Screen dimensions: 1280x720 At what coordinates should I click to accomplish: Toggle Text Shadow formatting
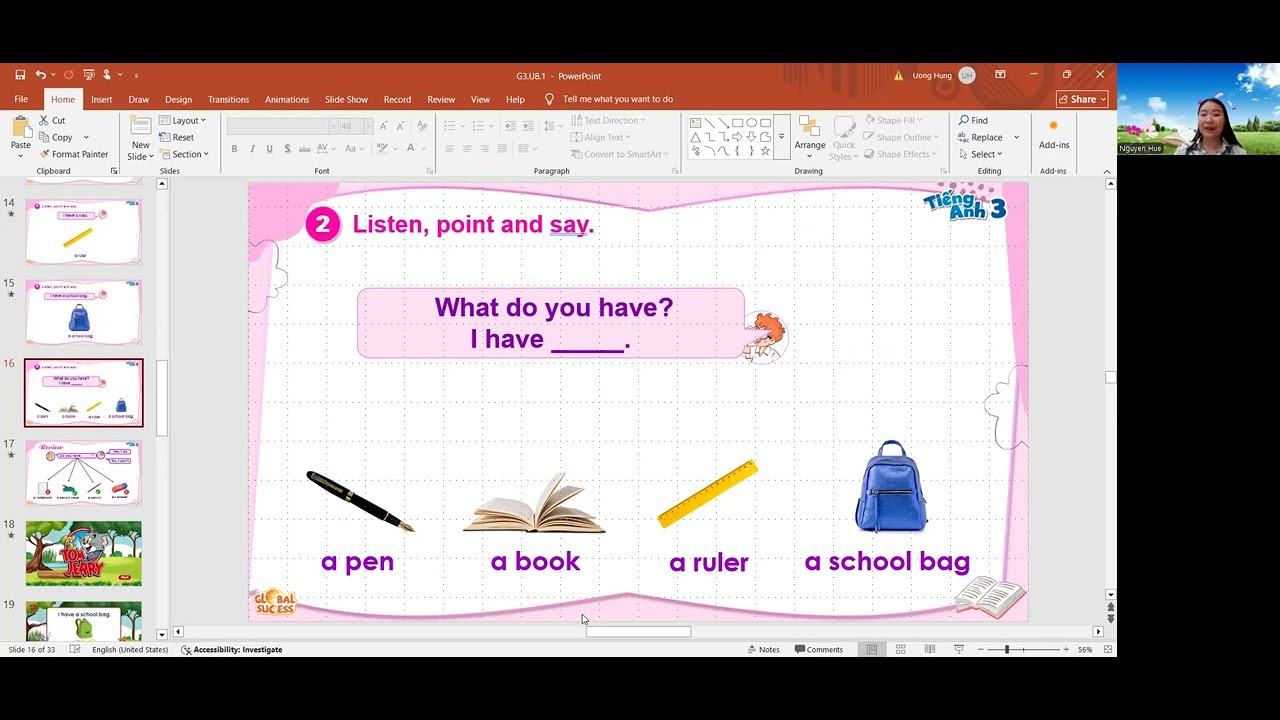[287, 149]
